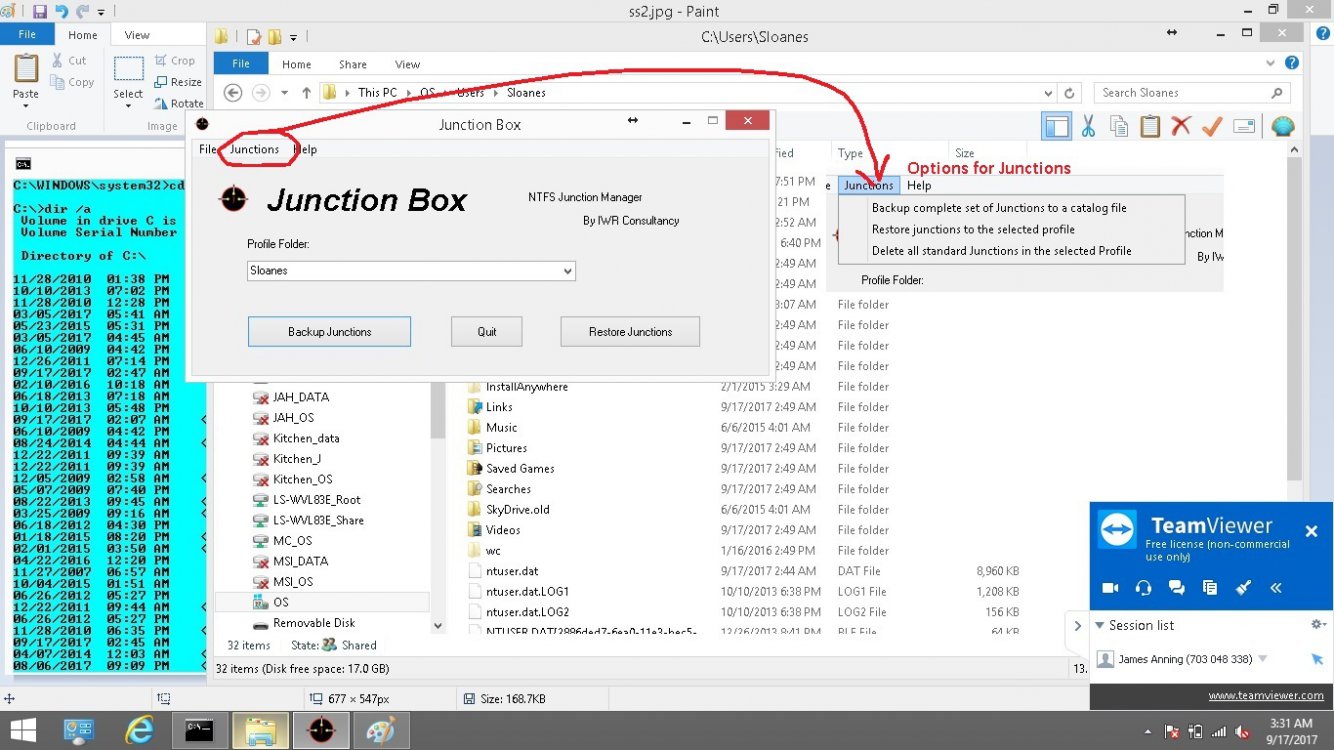Click the Copy pages toolbar icon in Explorer
1334x750 pixels.
pyautogui.click(x=1119, y=126)
